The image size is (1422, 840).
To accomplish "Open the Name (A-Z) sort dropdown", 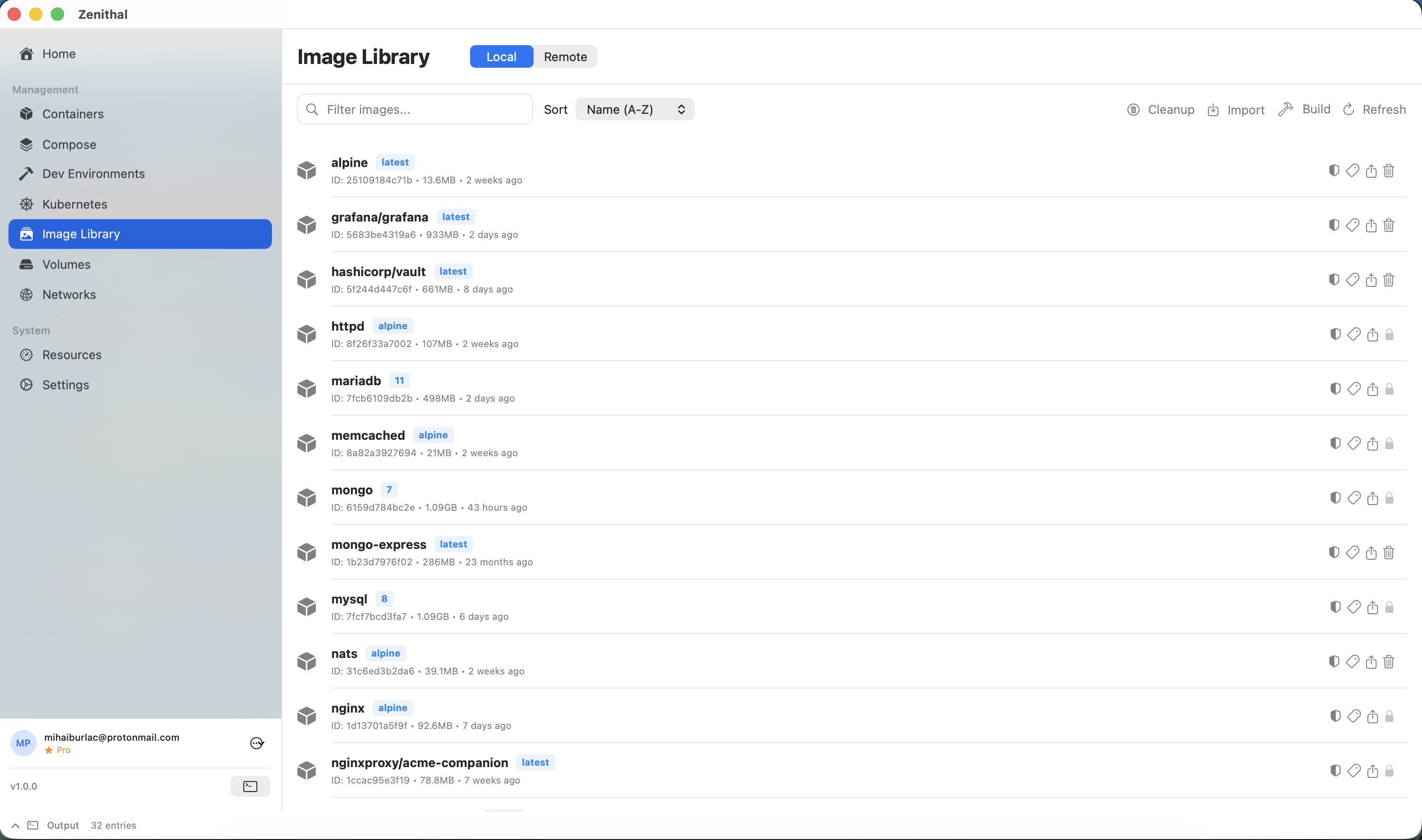I will (x=634, y=109).
